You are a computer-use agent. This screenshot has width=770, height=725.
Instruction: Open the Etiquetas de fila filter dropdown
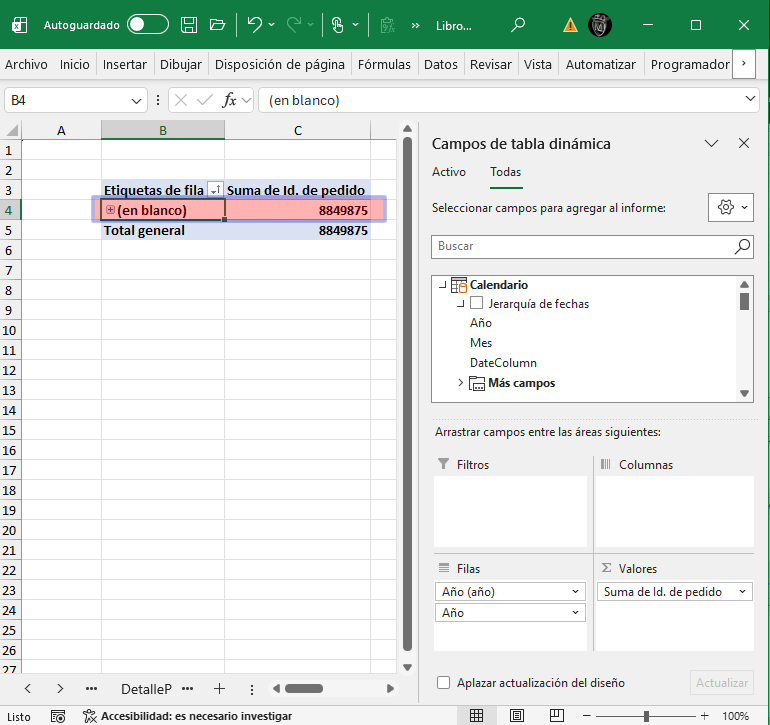coord(215,190)
